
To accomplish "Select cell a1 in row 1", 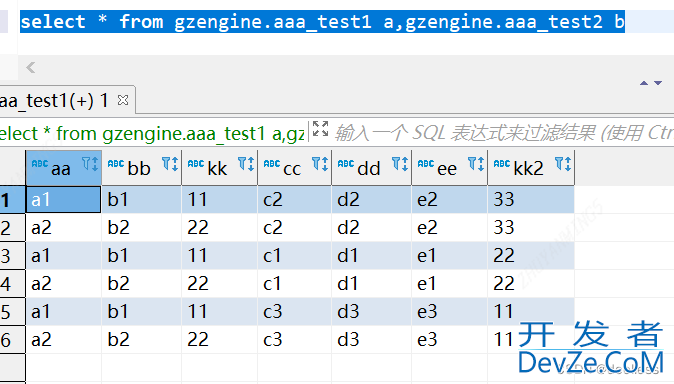I will [x=64, y=200].
